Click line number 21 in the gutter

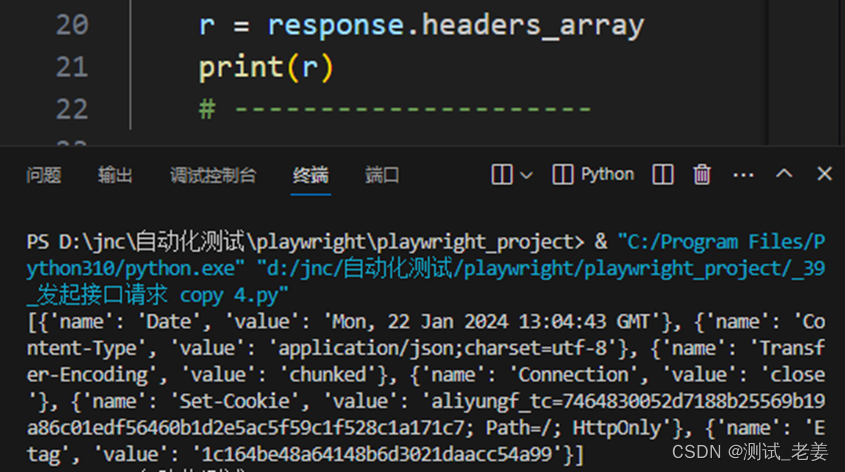[72, 67]
